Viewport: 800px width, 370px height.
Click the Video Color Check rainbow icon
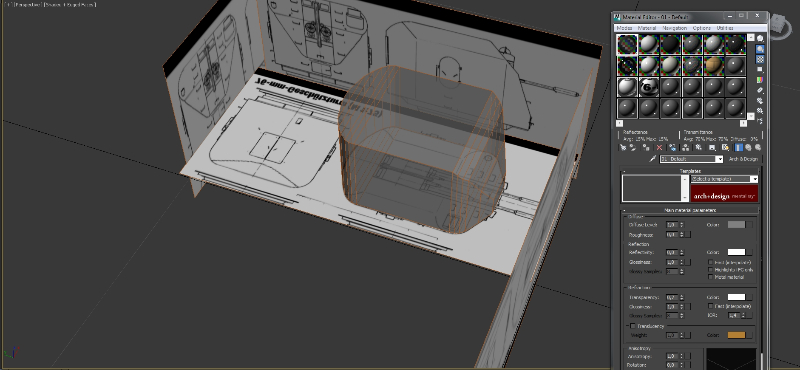point(760,80)
